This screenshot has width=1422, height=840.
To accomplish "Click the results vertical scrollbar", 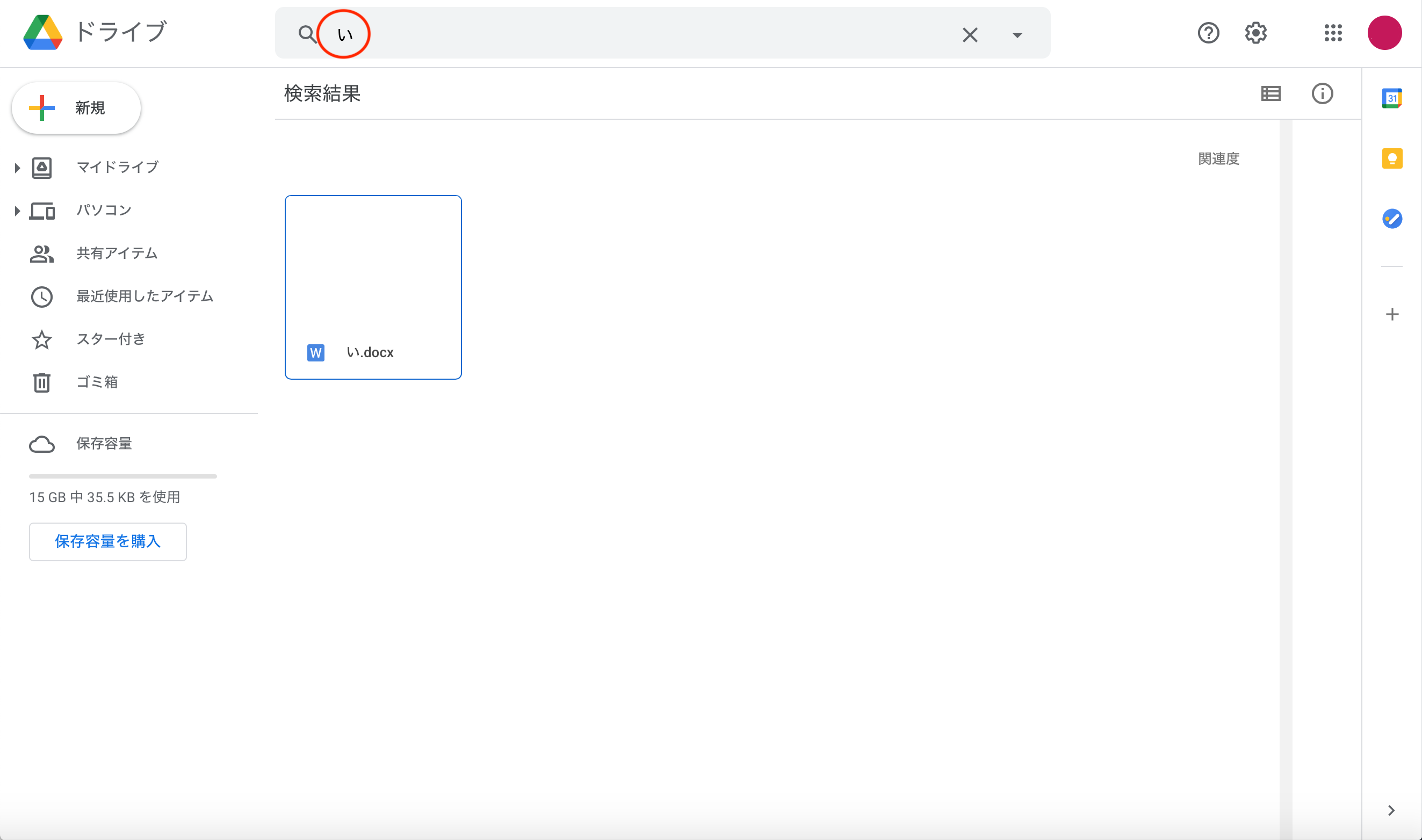I will coord(1286,479).
